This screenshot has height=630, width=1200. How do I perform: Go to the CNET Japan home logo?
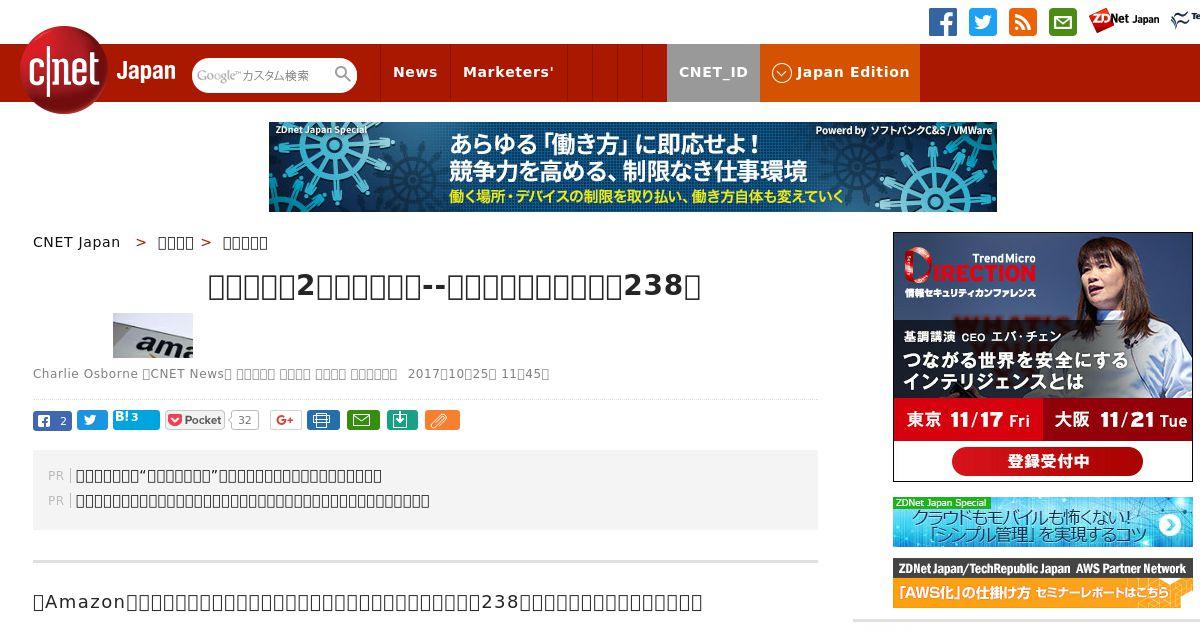click(98, 71)
